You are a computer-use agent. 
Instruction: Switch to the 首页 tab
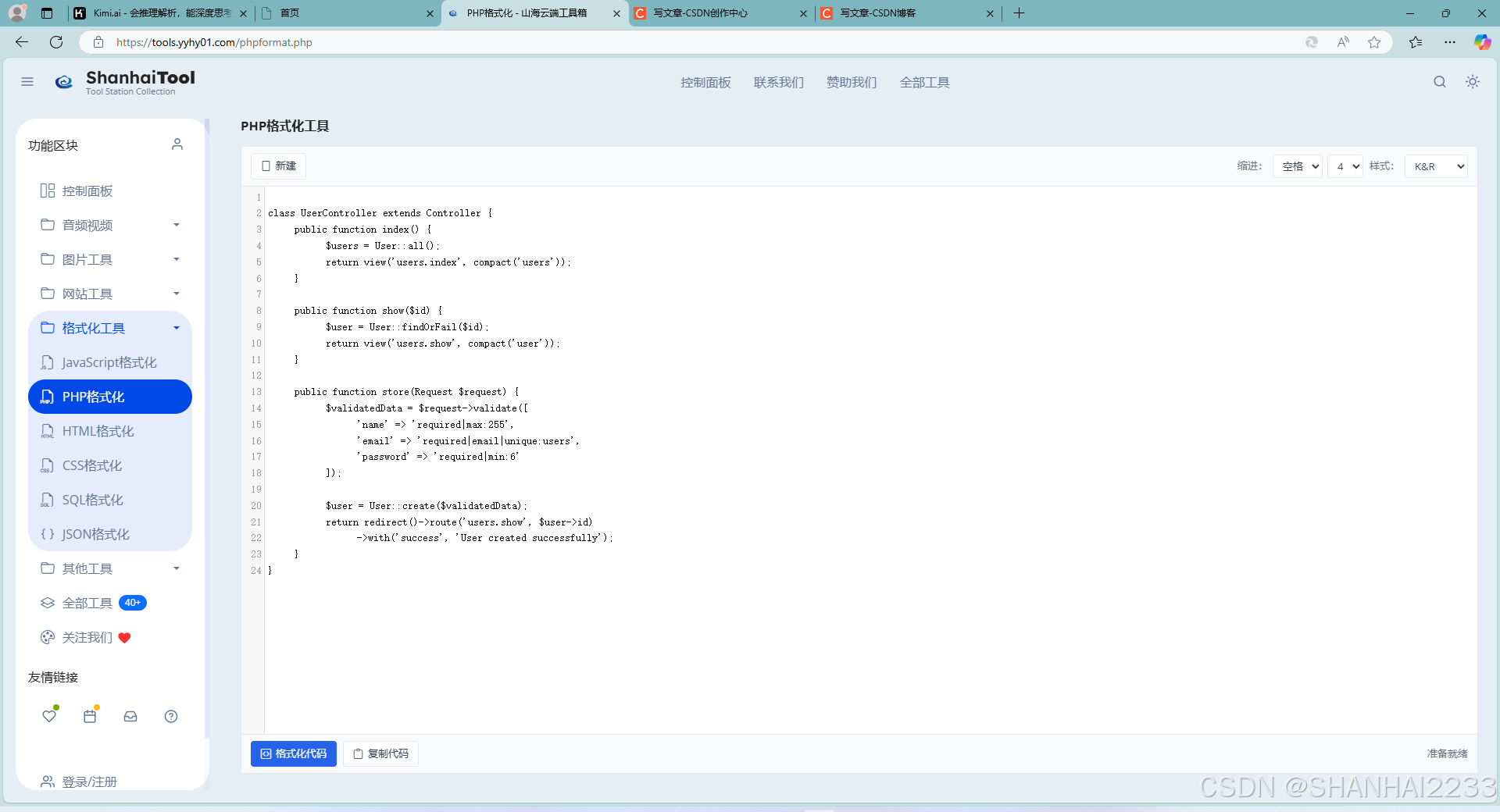click(x=348, y=13)
